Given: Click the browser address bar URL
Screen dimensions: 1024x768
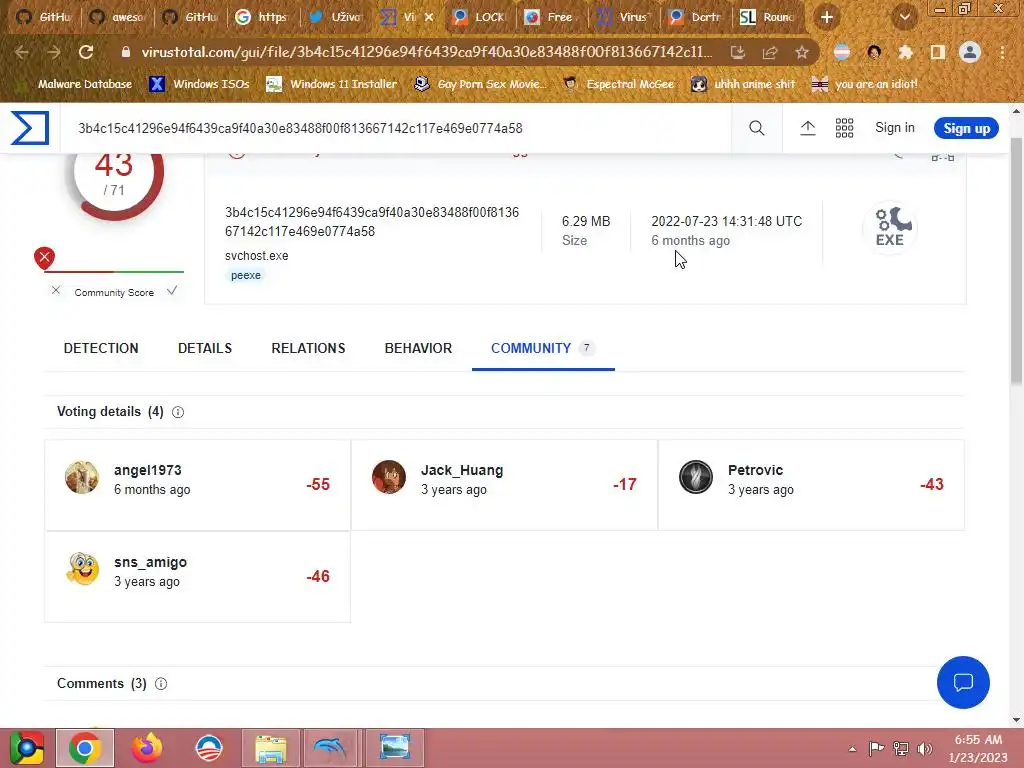Looking at the screenshot, I should point(426,52).
